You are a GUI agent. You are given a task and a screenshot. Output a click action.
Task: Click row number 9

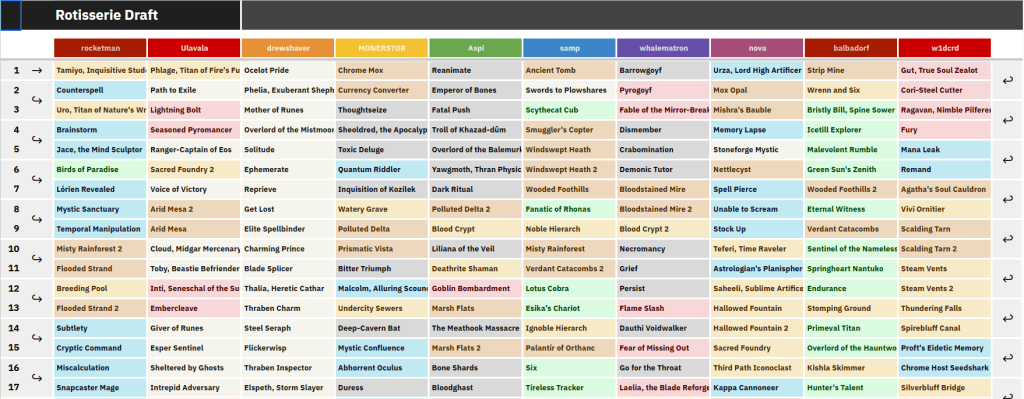tap(16, 229)
